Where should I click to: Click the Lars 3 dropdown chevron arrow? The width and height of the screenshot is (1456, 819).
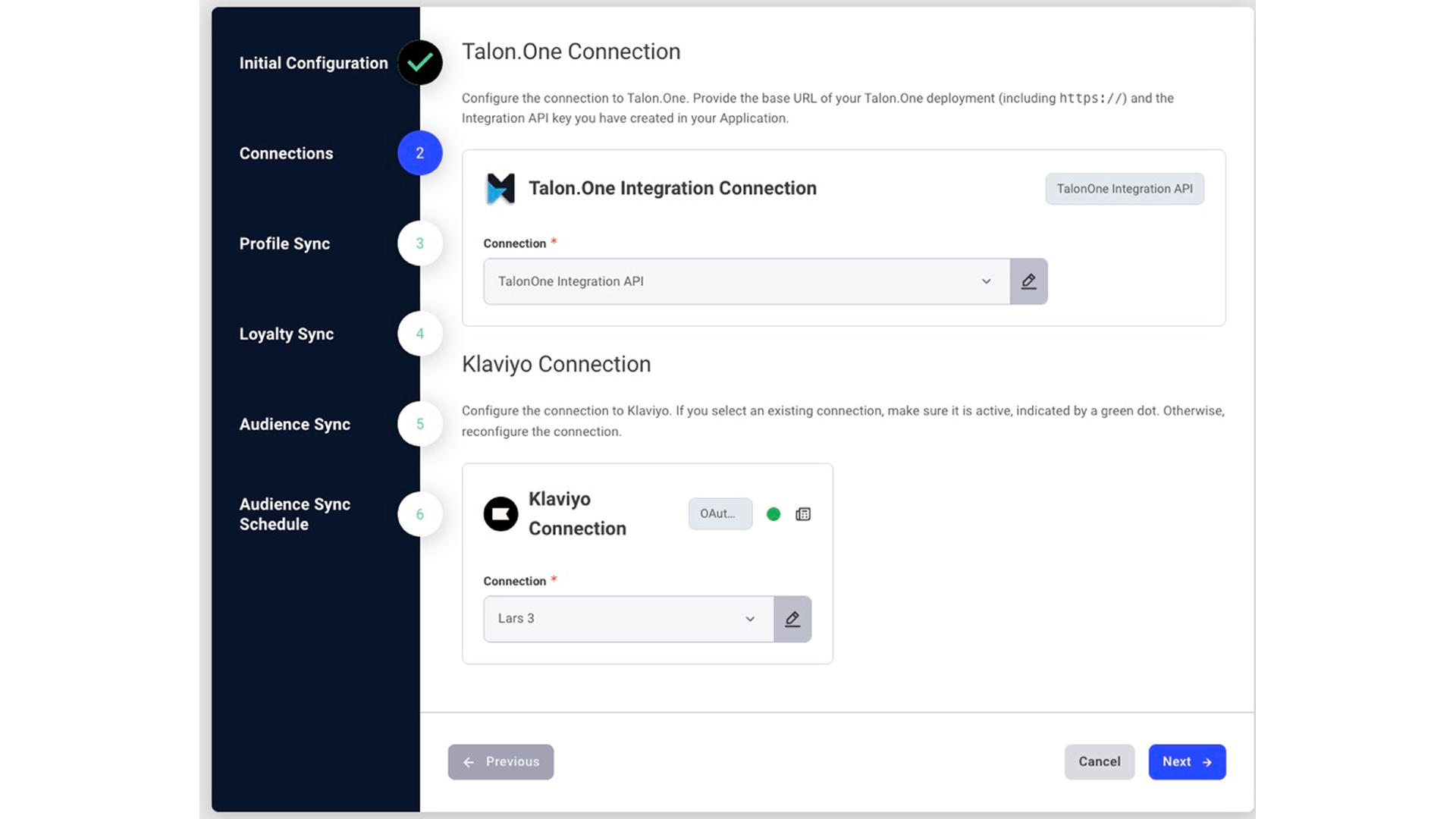point(750,619)
